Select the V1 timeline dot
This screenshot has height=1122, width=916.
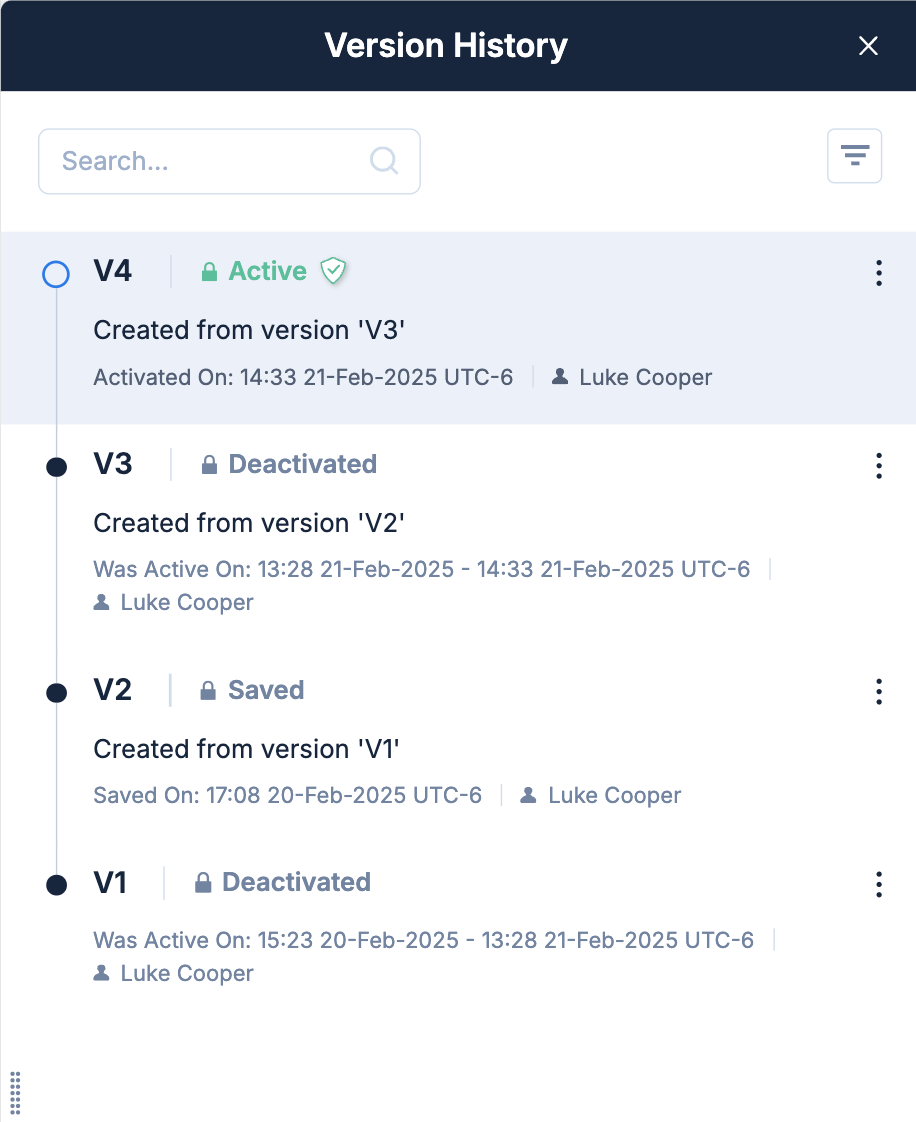57,885
